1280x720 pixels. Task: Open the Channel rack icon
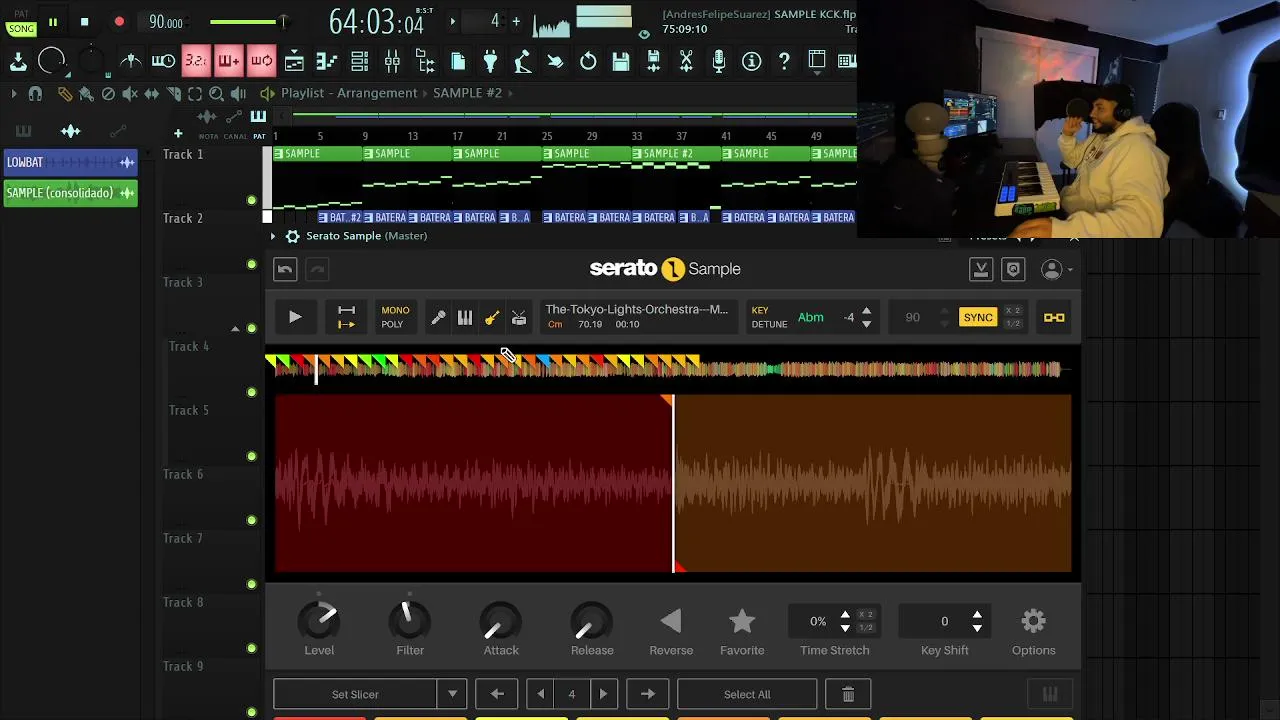[360, 61]
